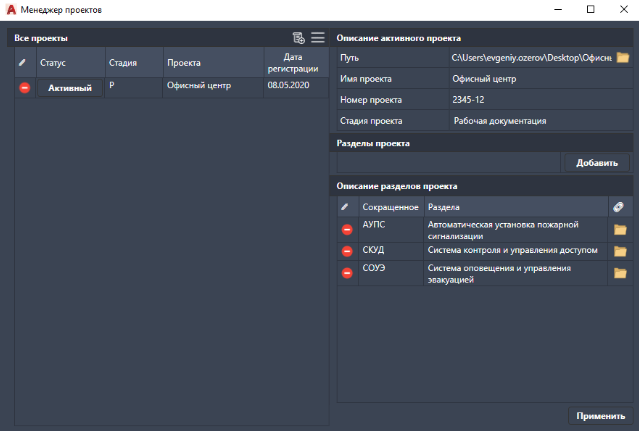Click the project path field

pyautogui.click(x=531, y=57)
